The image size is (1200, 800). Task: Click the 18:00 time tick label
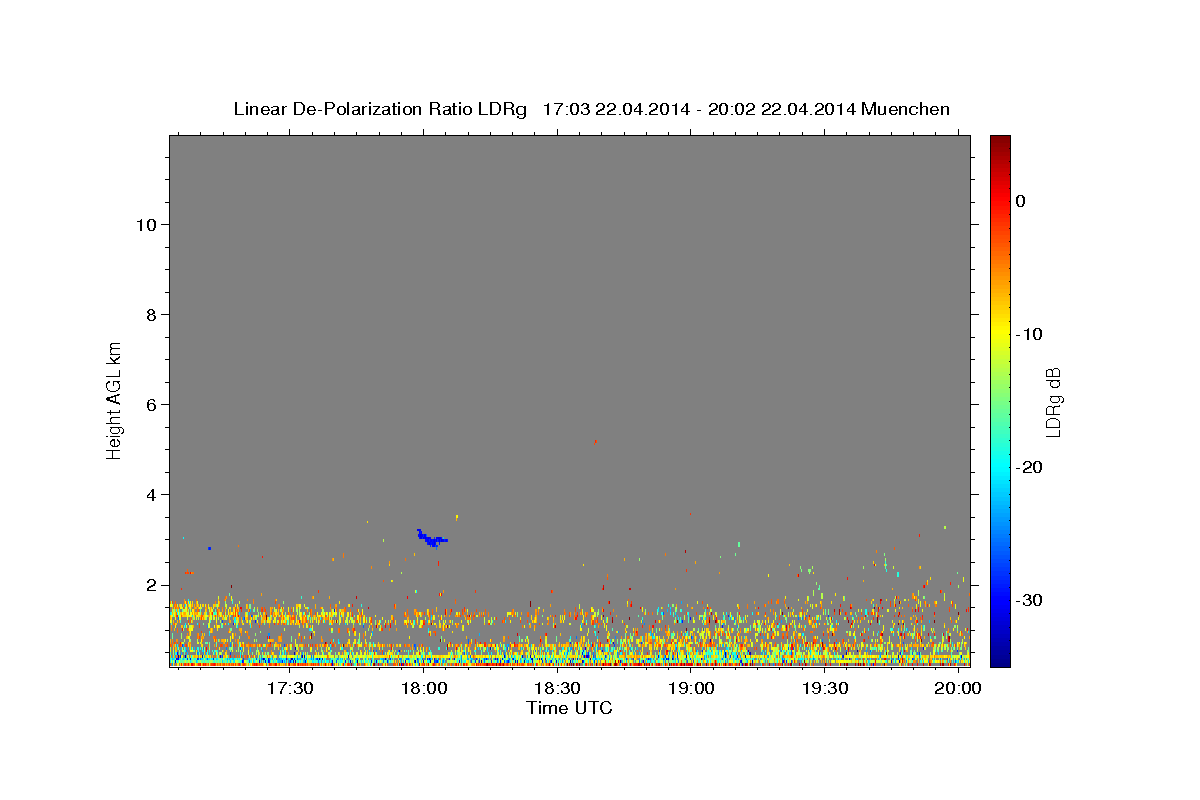(x=424, y=690)
